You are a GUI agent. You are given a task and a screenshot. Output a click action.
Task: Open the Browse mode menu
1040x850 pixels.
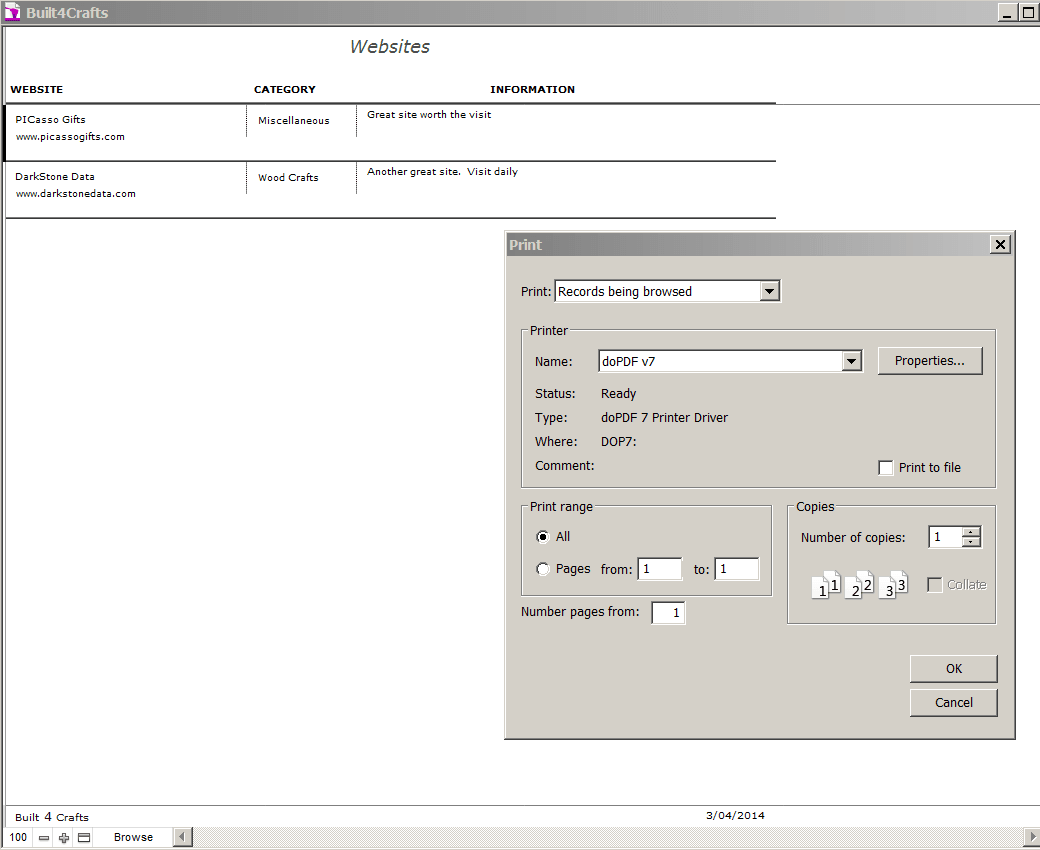(133, 838)
